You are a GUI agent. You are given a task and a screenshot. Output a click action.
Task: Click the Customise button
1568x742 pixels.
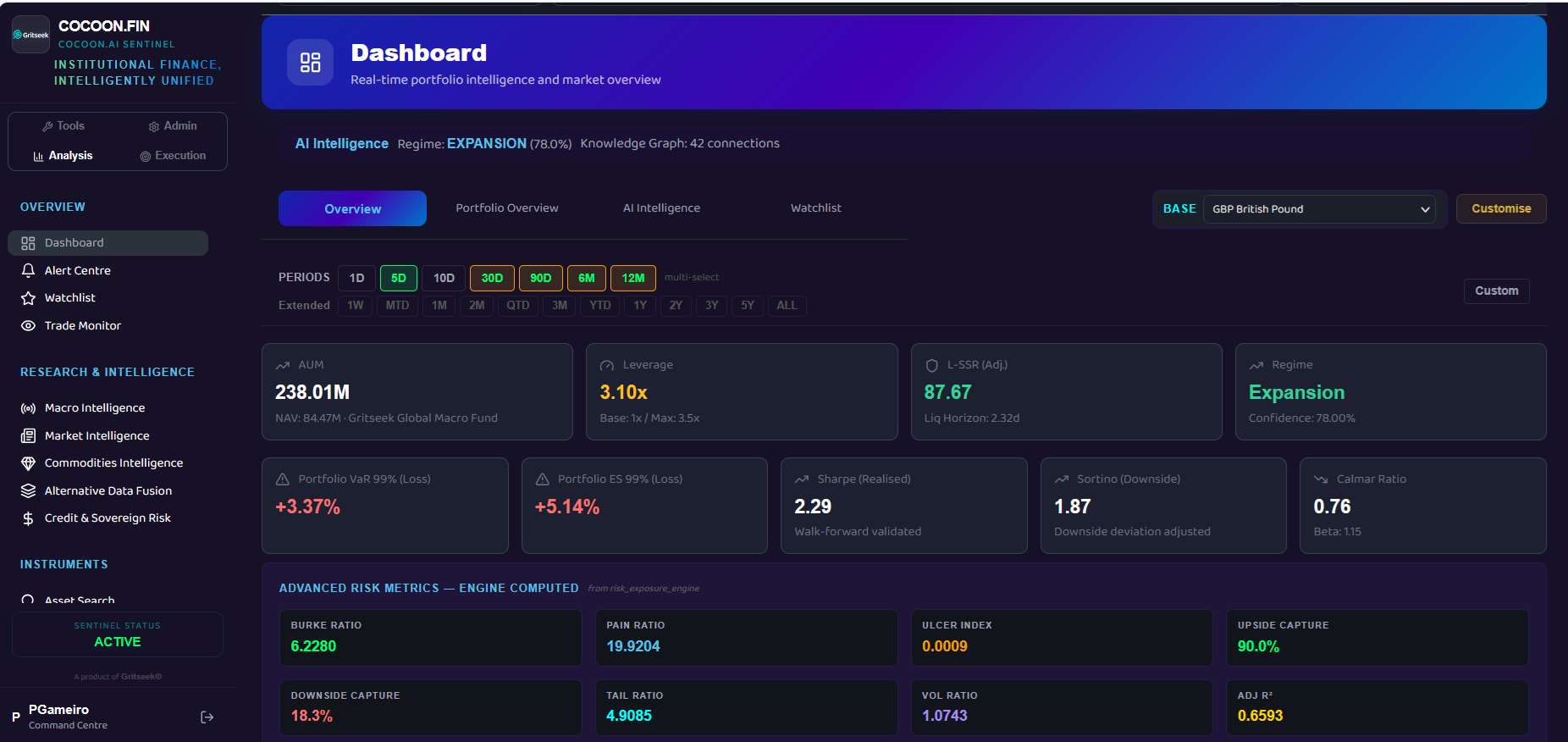click(1501, 209)
